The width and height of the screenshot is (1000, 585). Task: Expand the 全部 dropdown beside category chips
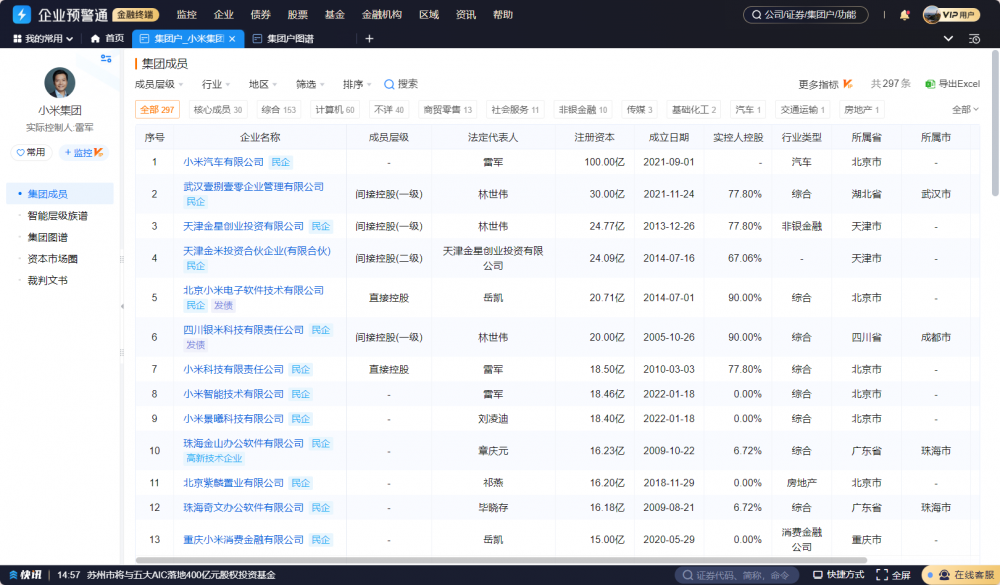coord(965,110)
